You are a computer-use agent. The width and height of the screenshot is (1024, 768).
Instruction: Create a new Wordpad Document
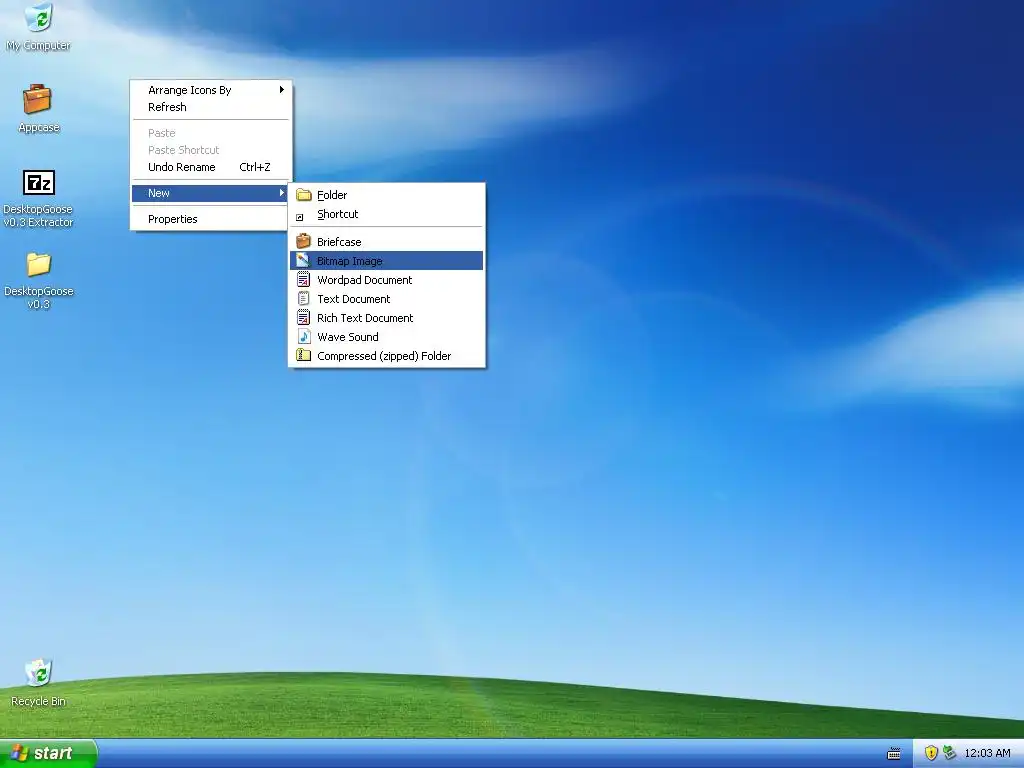point(387,280)
